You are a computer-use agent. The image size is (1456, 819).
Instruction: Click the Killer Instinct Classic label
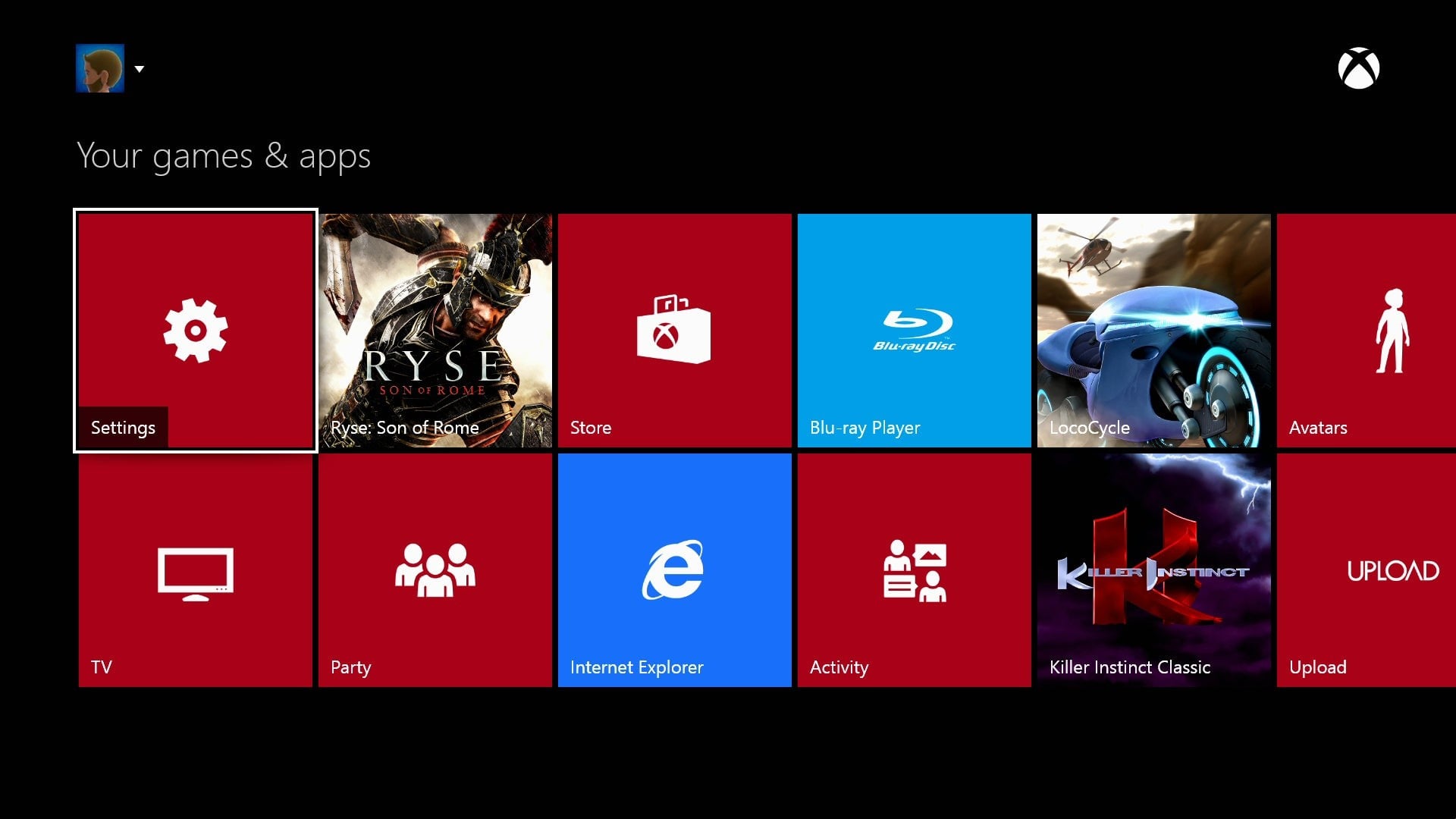[1129, 667]
